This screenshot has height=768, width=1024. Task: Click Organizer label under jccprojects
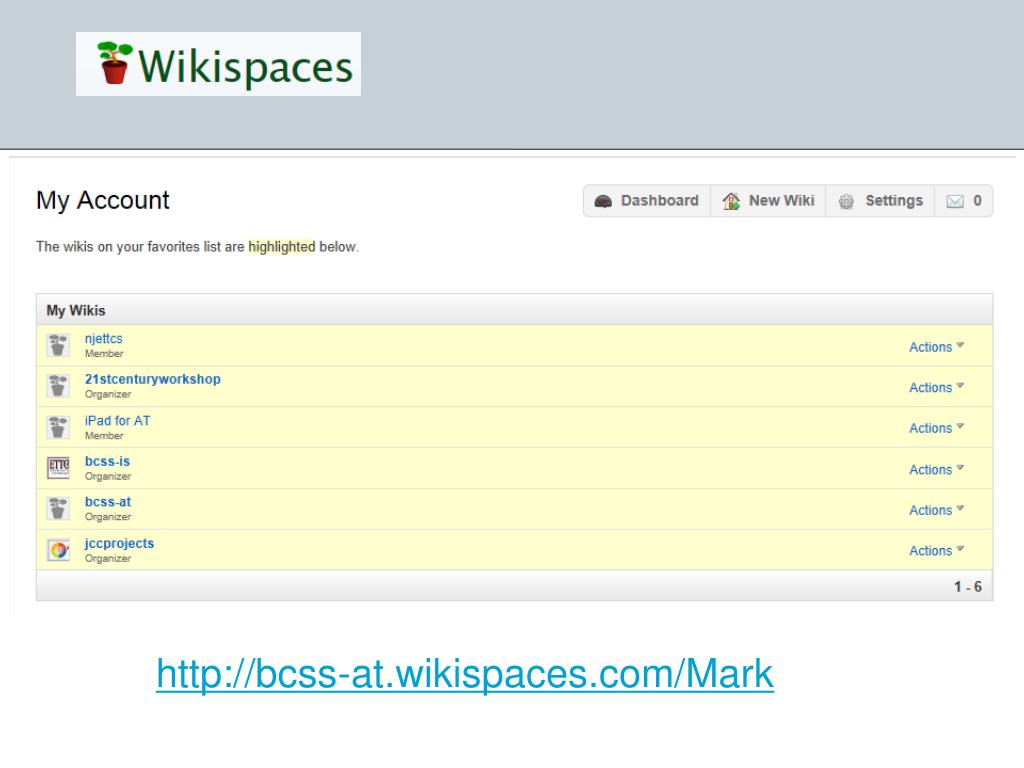tap(108, 558)
